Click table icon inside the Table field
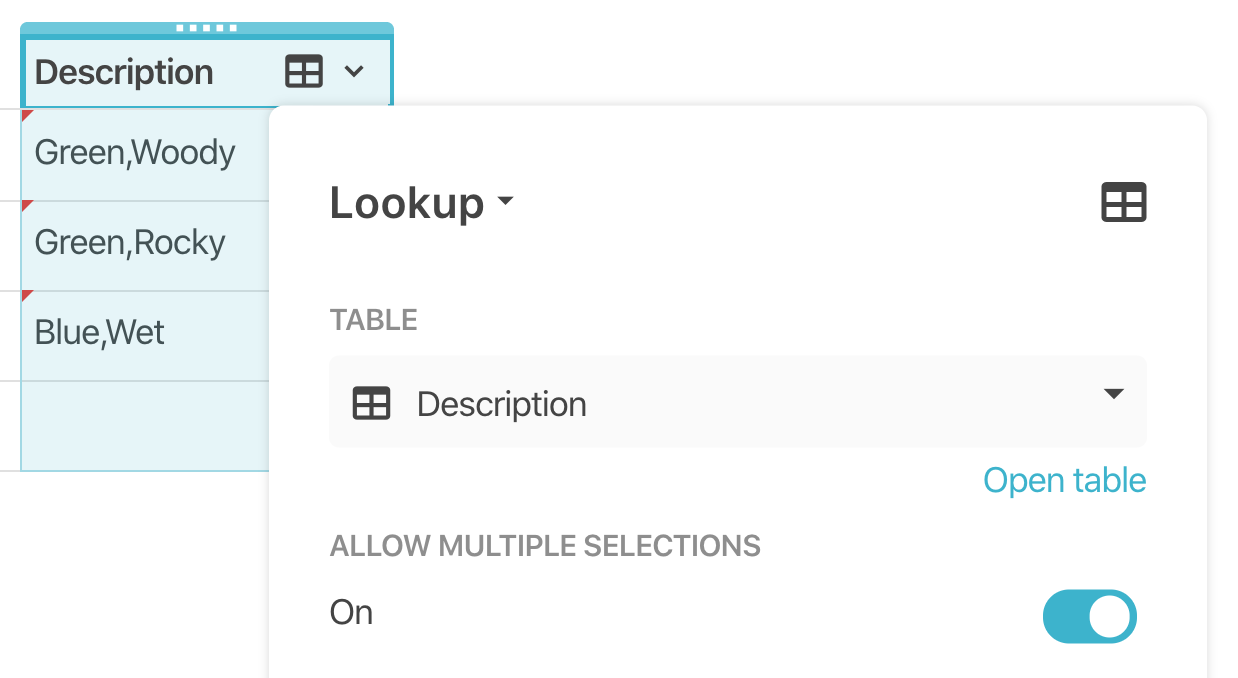Viewport: 1238px width, 678px height. tap(372, 404)
